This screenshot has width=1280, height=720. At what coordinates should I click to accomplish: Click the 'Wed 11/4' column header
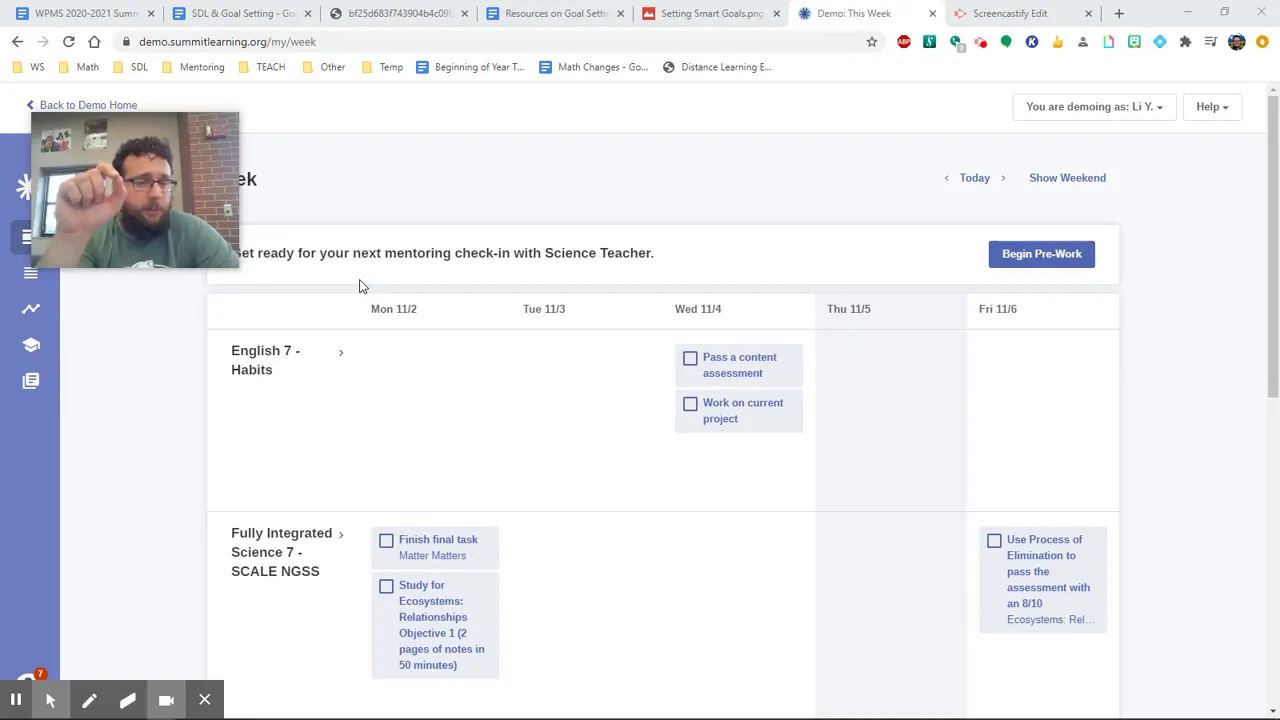(698, 309)
